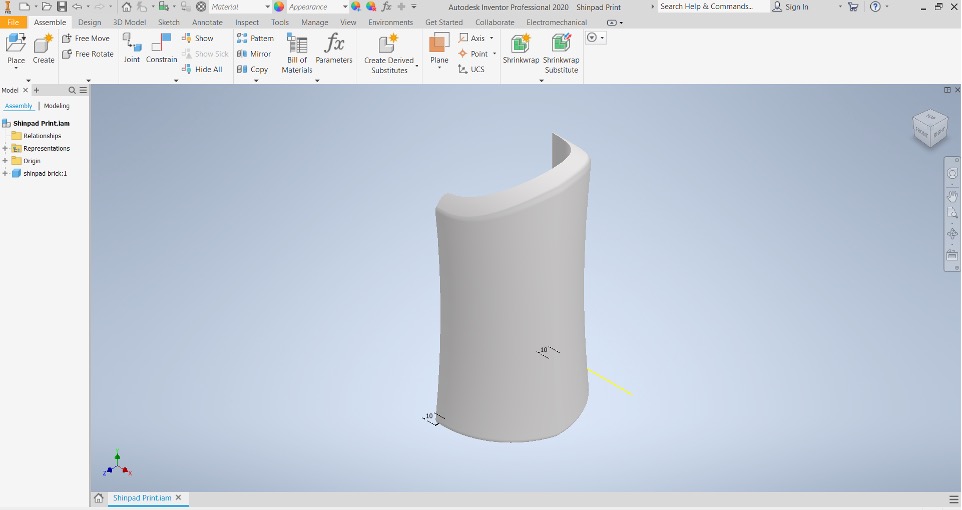Viewport: 962px width, 510px height.
Task: Click Create Derived Substitutes
Action: [389, 53]
